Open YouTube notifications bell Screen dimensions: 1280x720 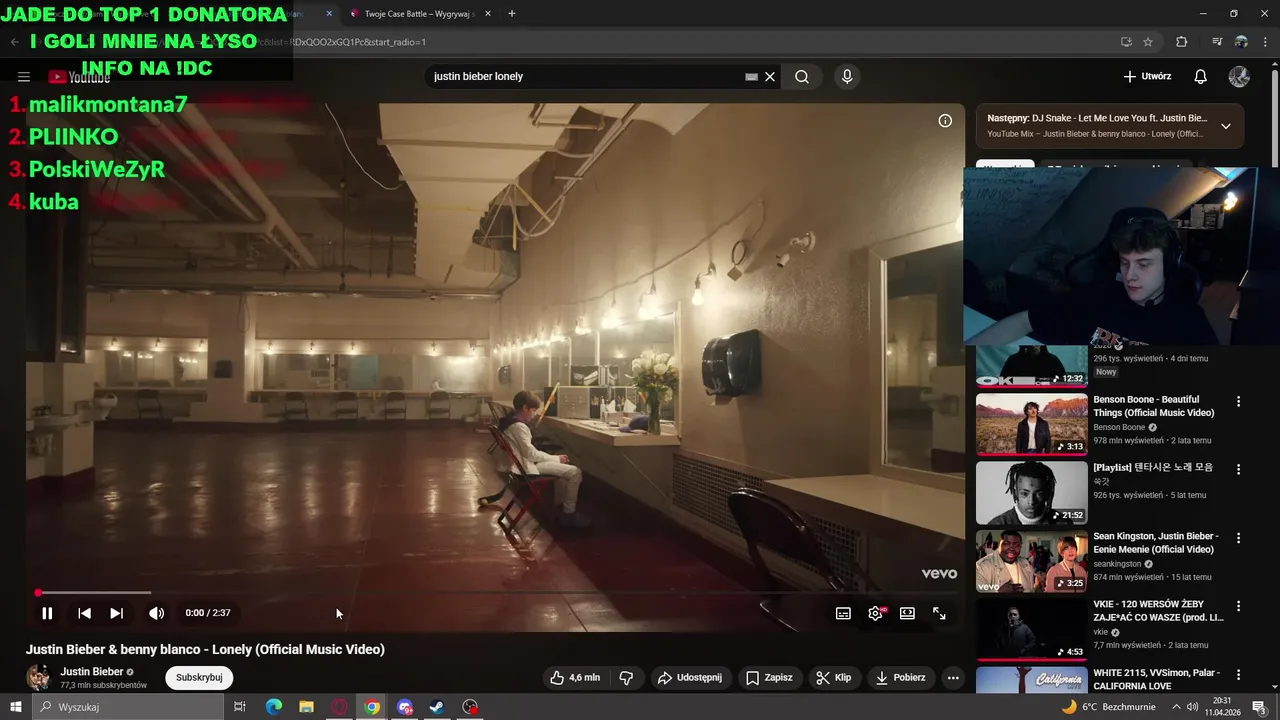coord(1201,77)
